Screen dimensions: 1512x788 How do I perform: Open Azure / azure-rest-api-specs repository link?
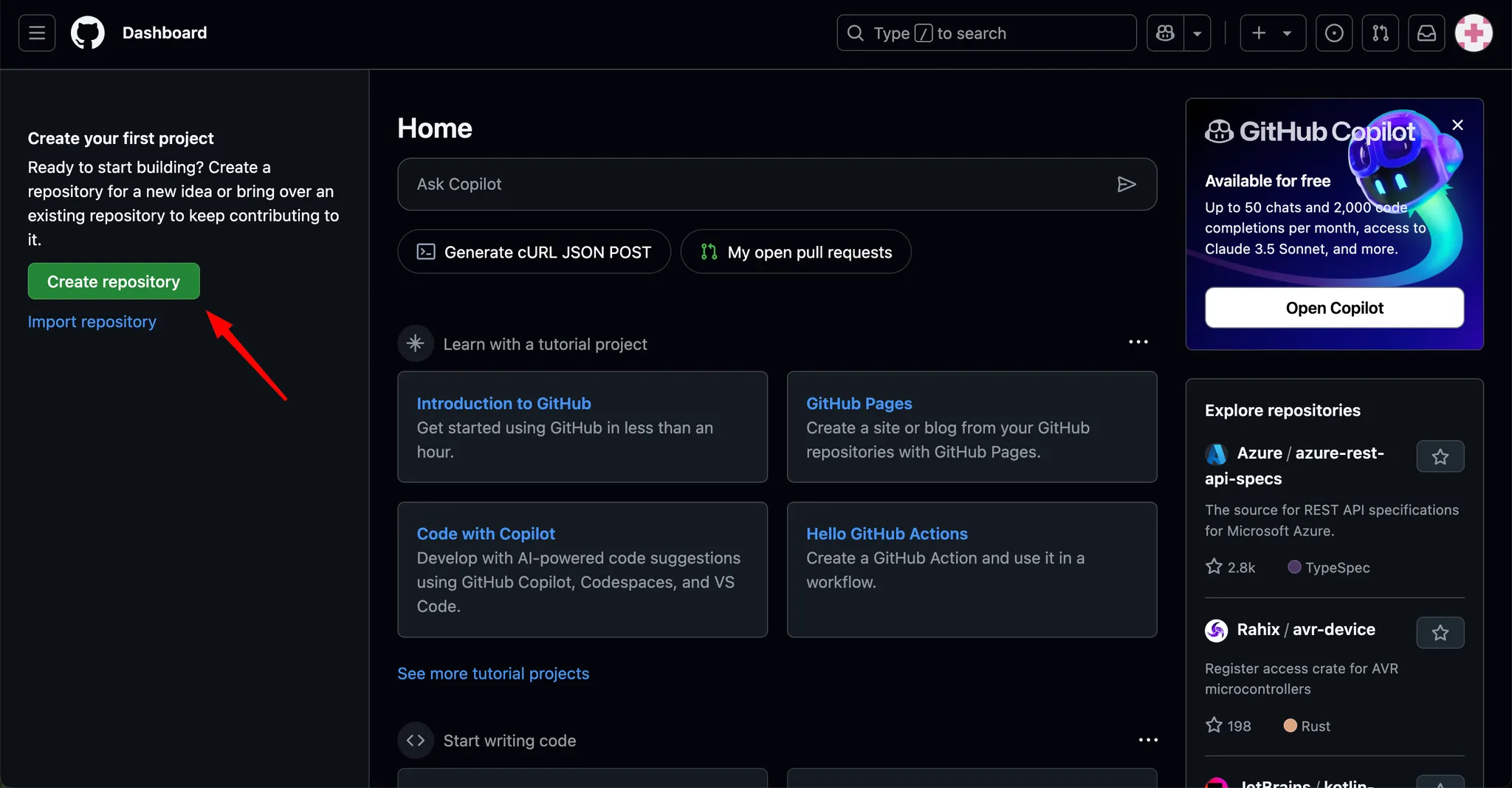click(1294, 466)
